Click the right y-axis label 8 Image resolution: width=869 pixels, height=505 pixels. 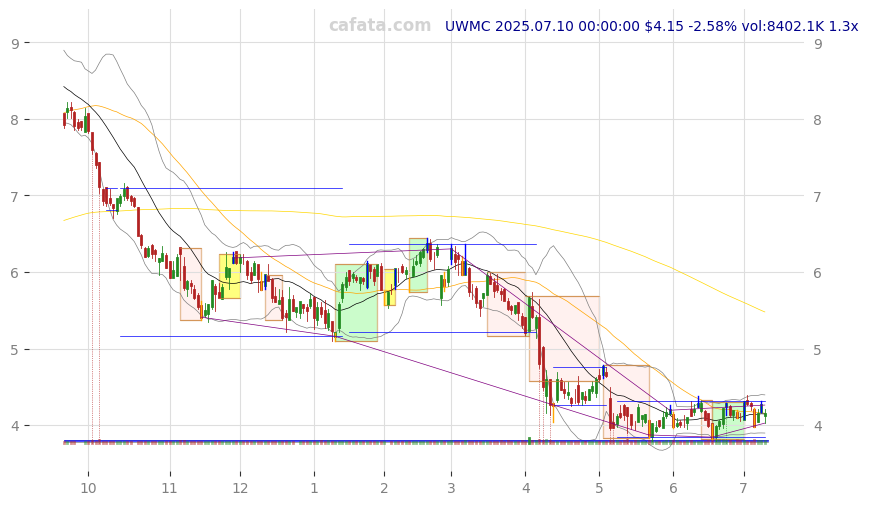pyautogui.click(x=817, y=120)
